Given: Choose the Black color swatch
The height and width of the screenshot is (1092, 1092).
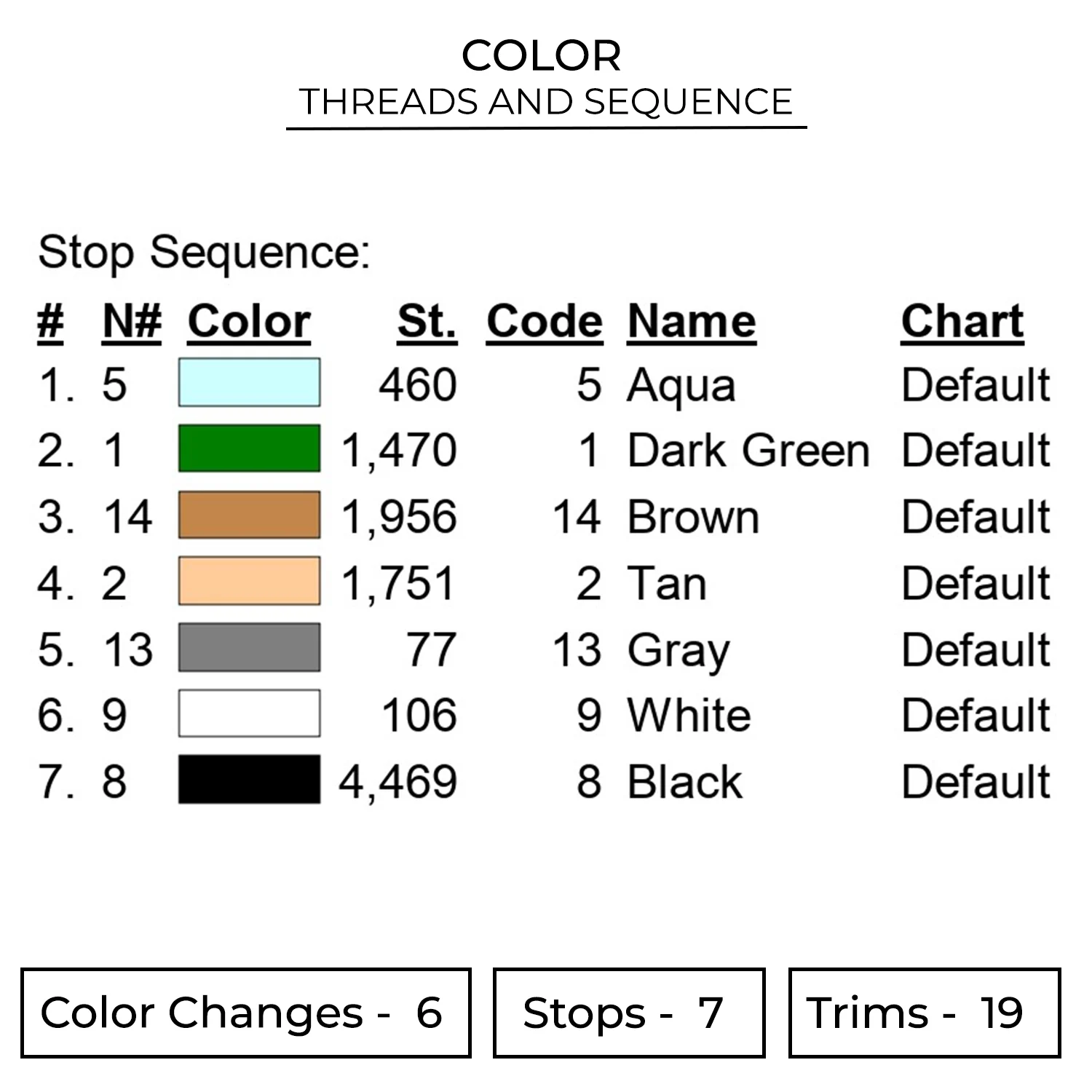Looking at the screenshot, I should pos(249,780).
